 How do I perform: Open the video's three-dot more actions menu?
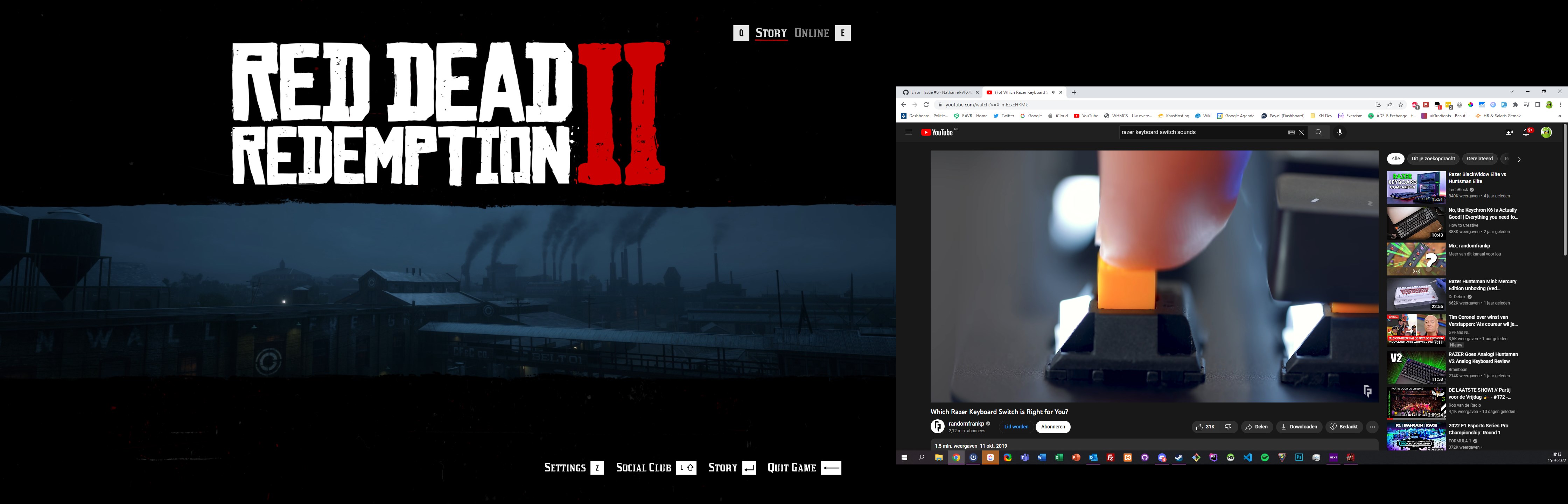coord(1372,427)
